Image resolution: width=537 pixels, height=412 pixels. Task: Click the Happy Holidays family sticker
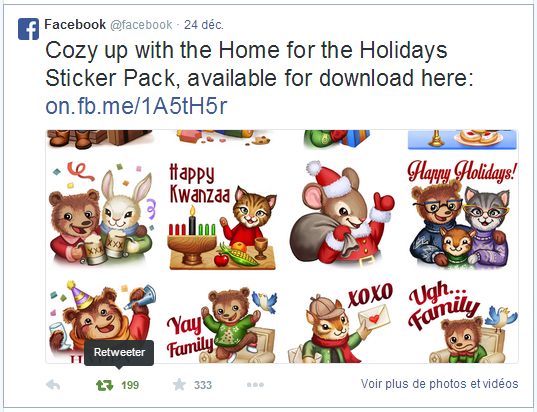tap(461, 214)
